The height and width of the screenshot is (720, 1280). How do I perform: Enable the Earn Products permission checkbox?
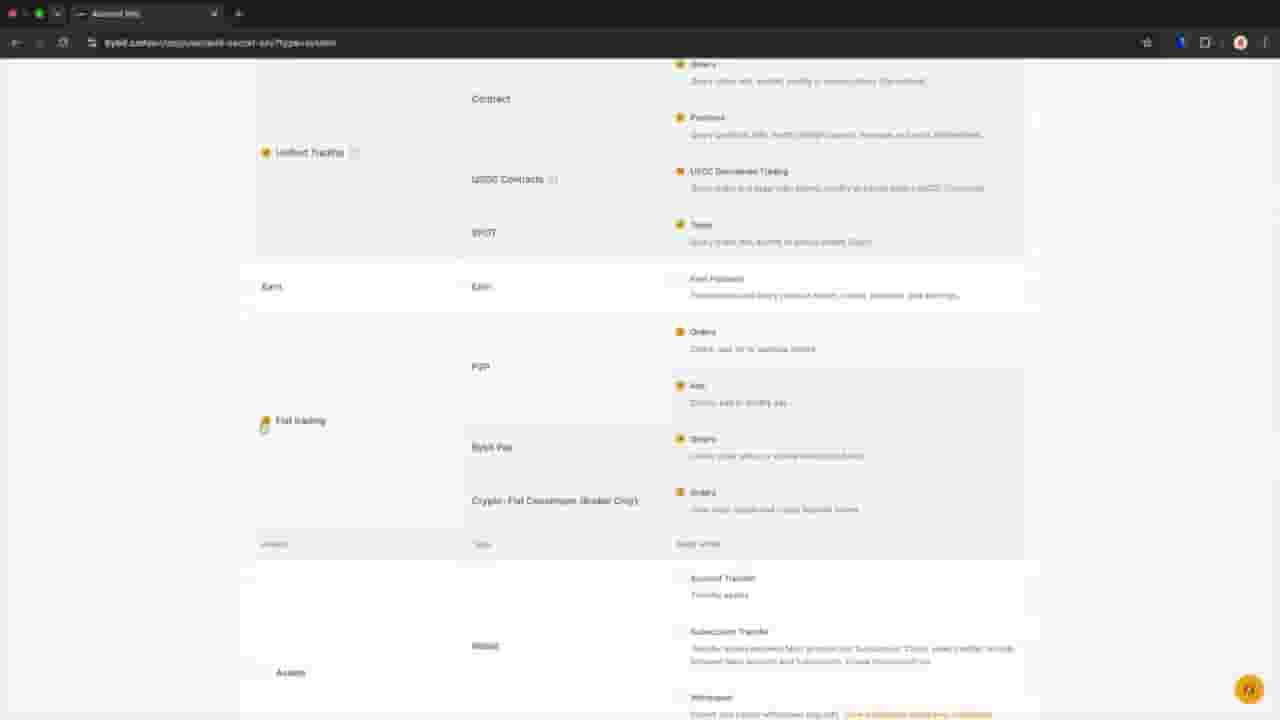[x=680, y=279]
